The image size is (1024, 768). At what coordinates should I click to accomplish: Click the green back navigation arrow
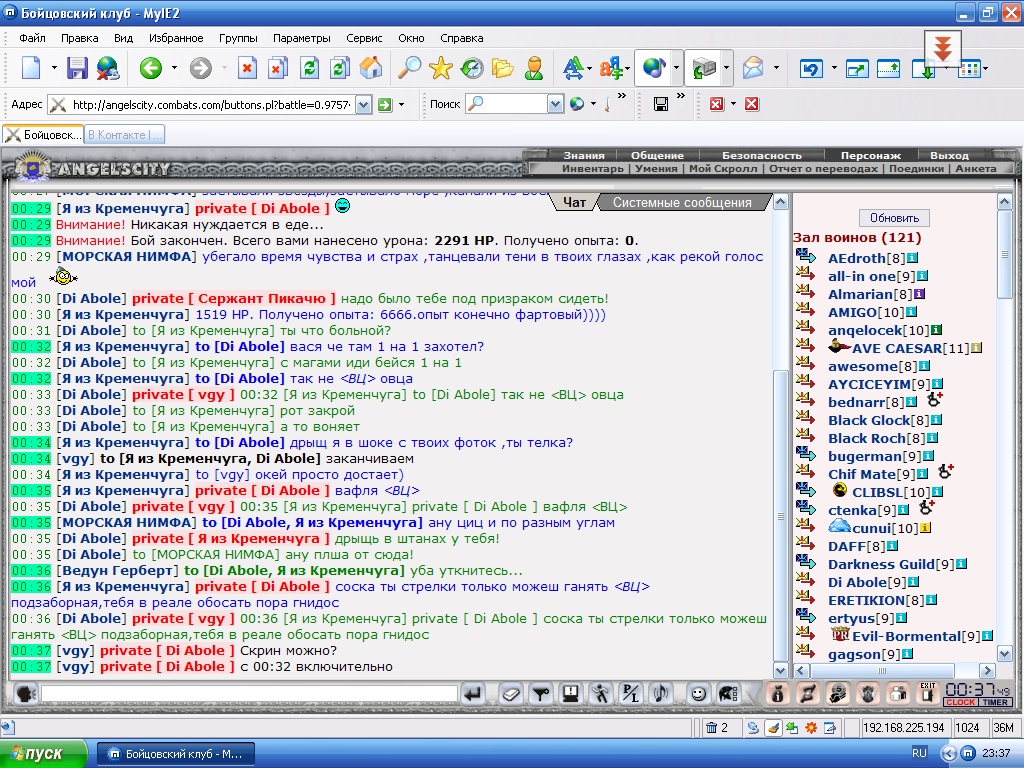(x=151, y=67)
